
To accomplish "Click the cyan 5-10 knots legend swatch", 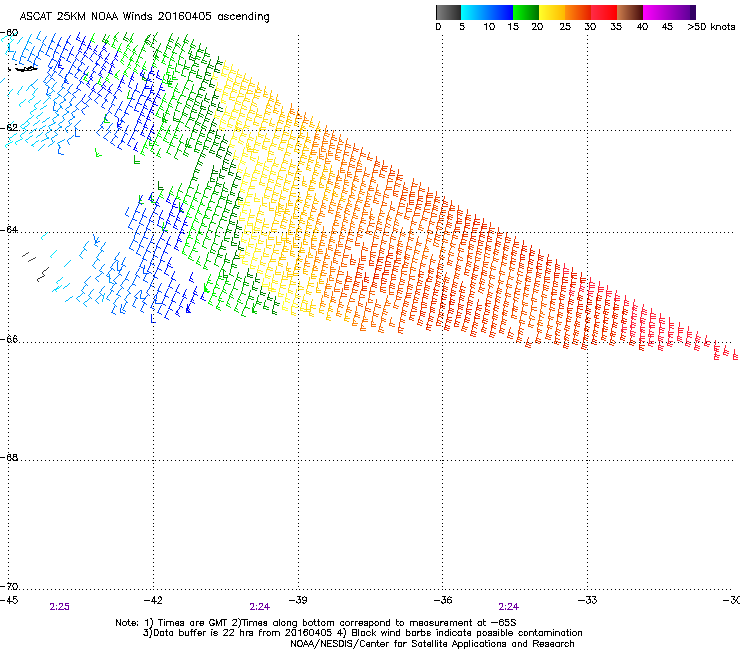I will (474, 12).
